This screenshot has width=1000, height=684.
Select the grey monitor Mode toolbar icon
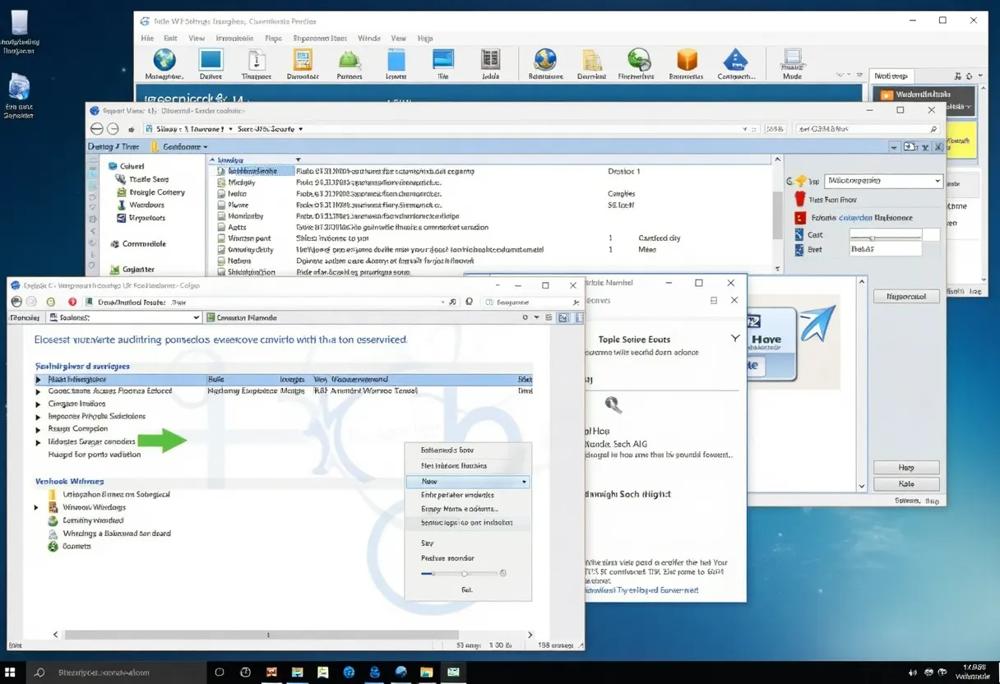click(x=792, y=57)
